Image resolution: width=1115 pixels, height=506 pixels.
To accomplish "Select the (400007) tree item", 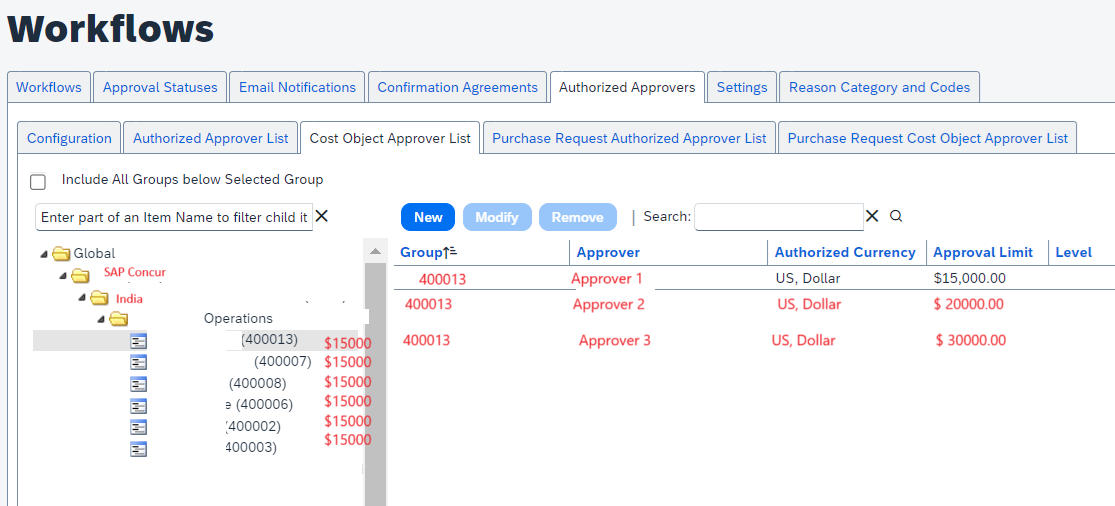I will 283,362.
